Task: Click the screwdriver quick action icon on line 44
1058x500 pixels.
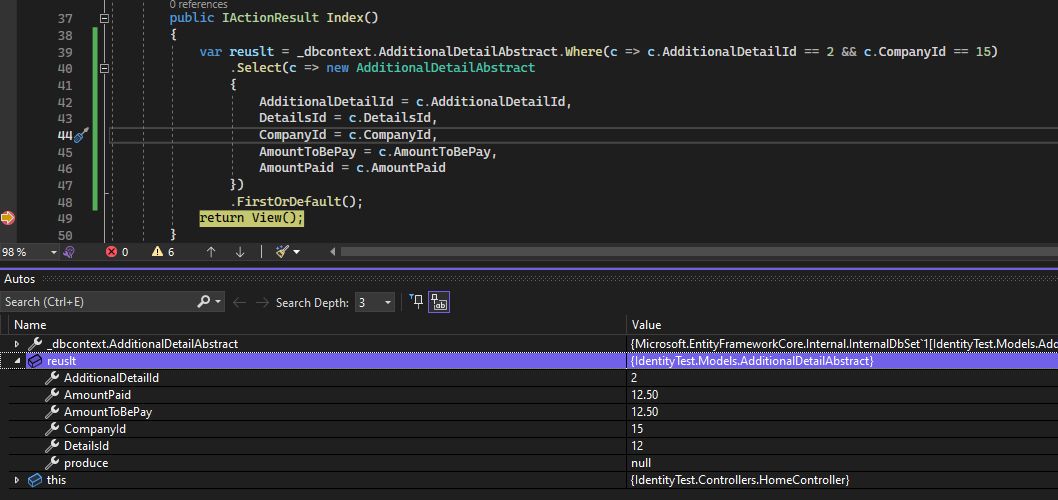Action: pos(82,136)
